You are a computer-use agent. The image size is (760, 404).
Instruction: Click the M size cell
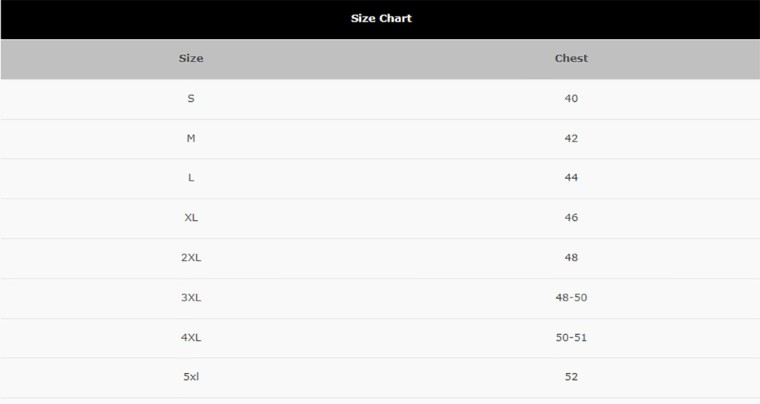point(191,139)
